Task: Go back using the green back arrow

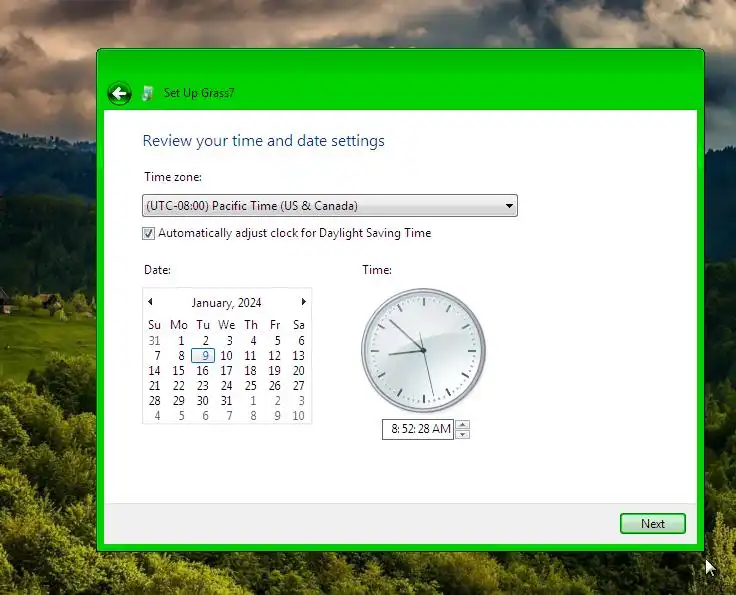Action: pyautogui.click(x=119, y=93)
